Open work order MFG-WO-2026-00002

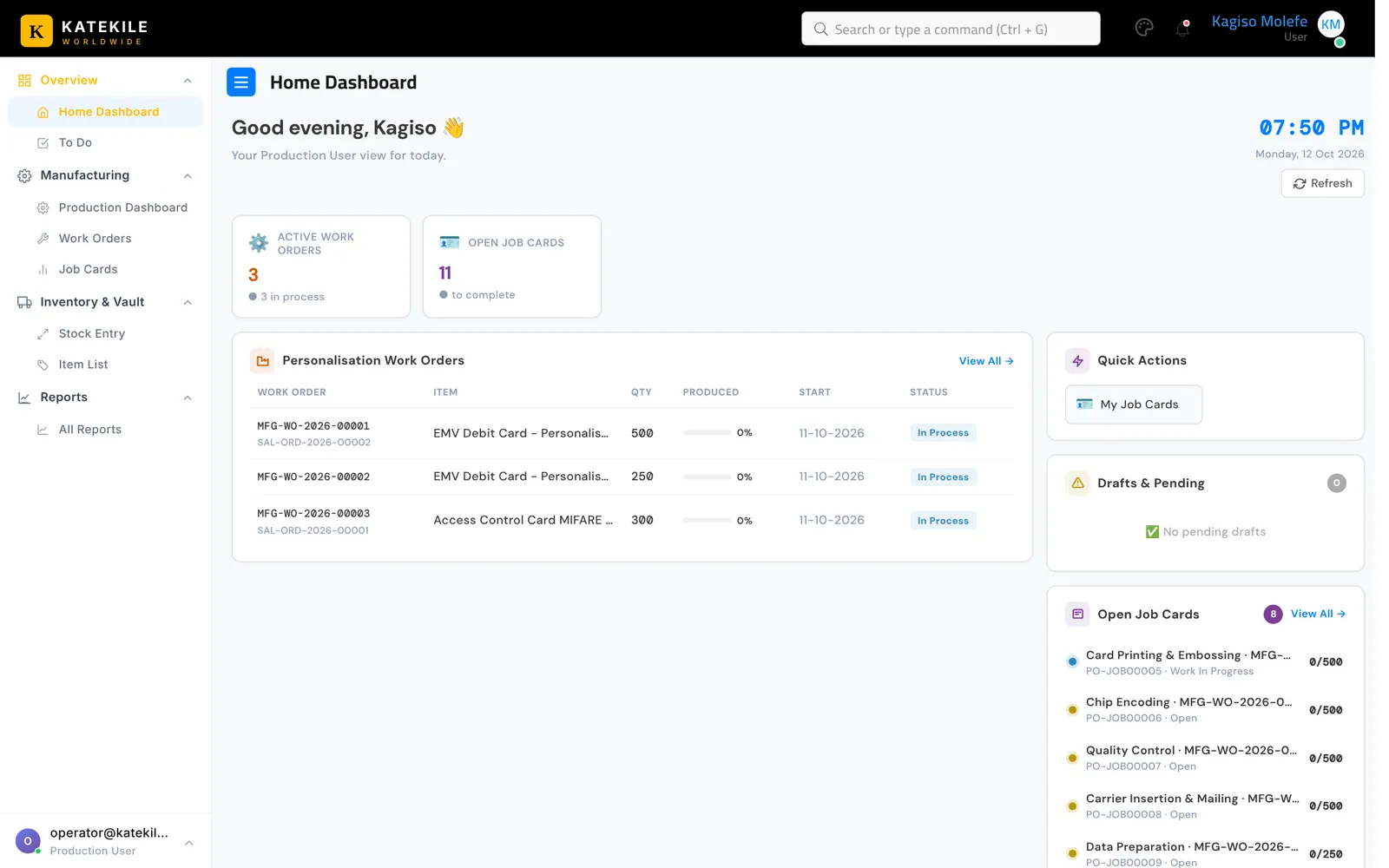pyautogui.click(x=313, y=477)
